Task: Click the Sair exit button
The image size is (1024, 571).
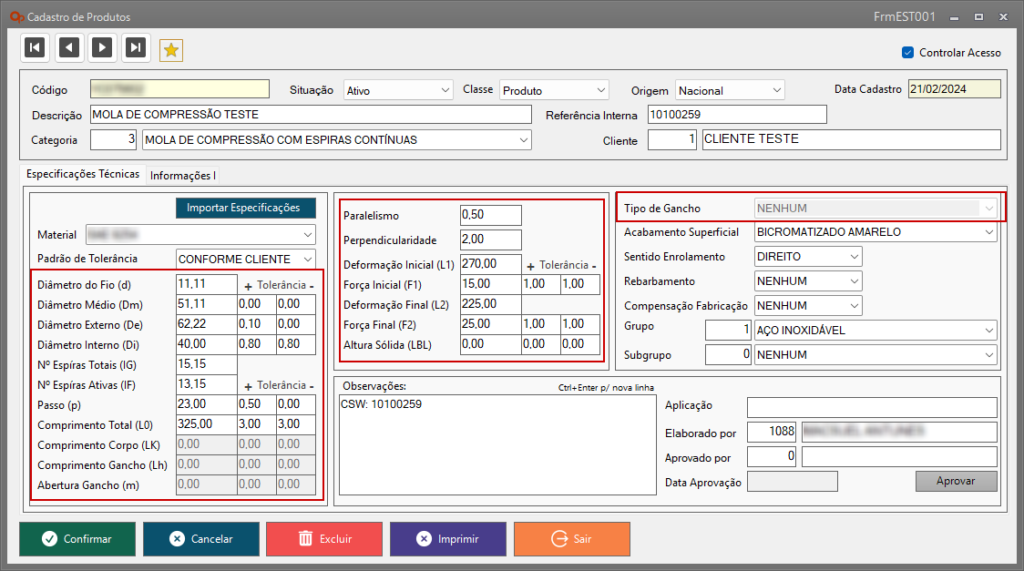Action: coord(571,539)
